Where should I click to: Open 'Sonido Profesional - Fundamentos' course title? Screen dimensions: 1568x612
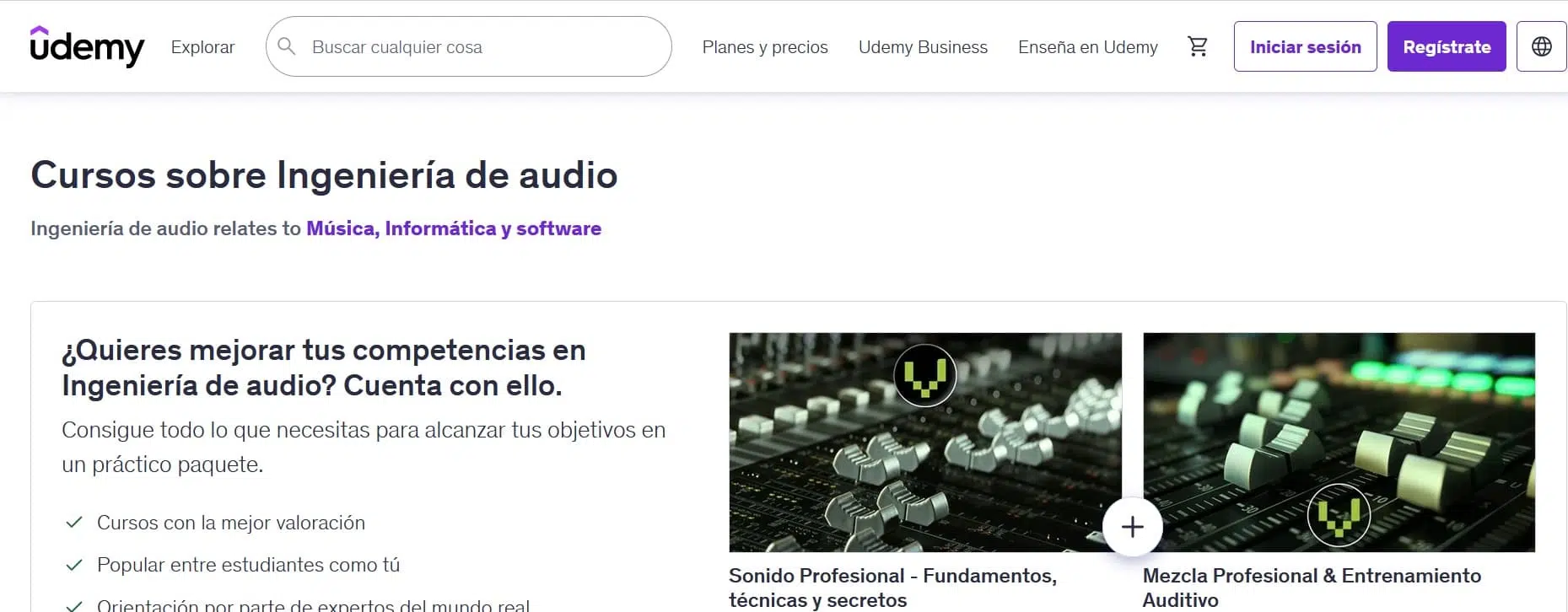click(x=892, y=588)
